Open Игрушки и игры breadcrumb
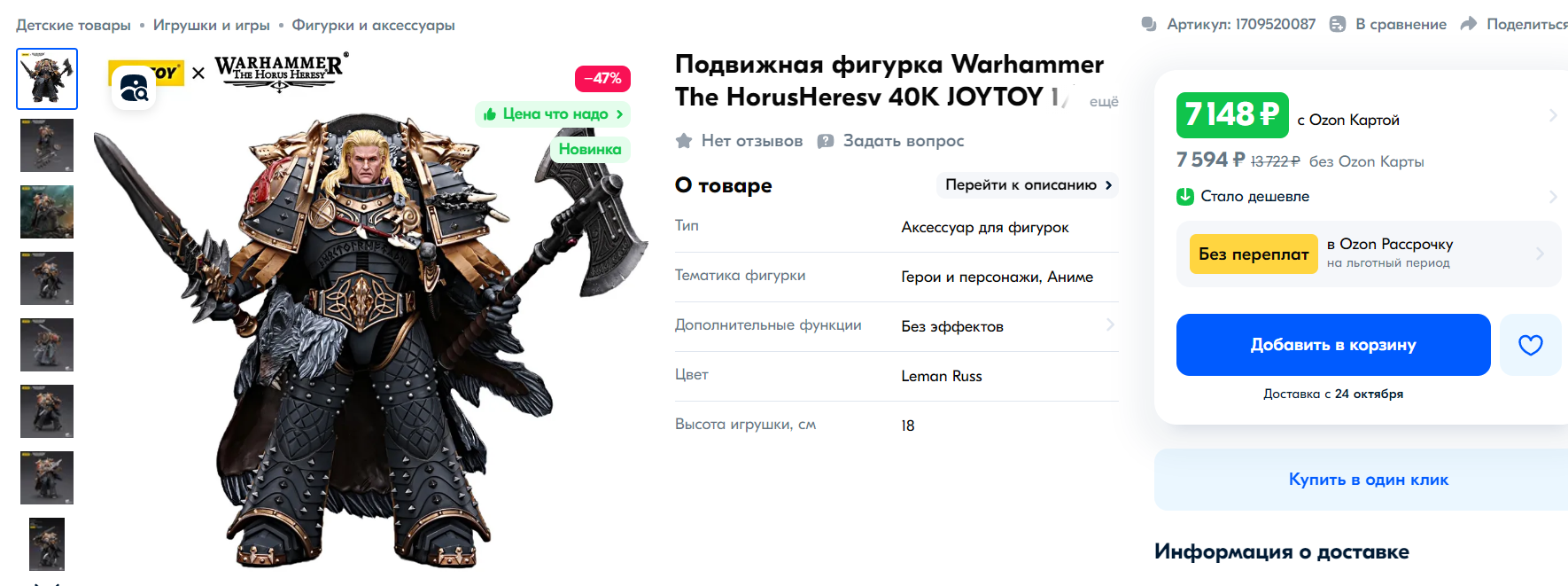 [211, 25]
